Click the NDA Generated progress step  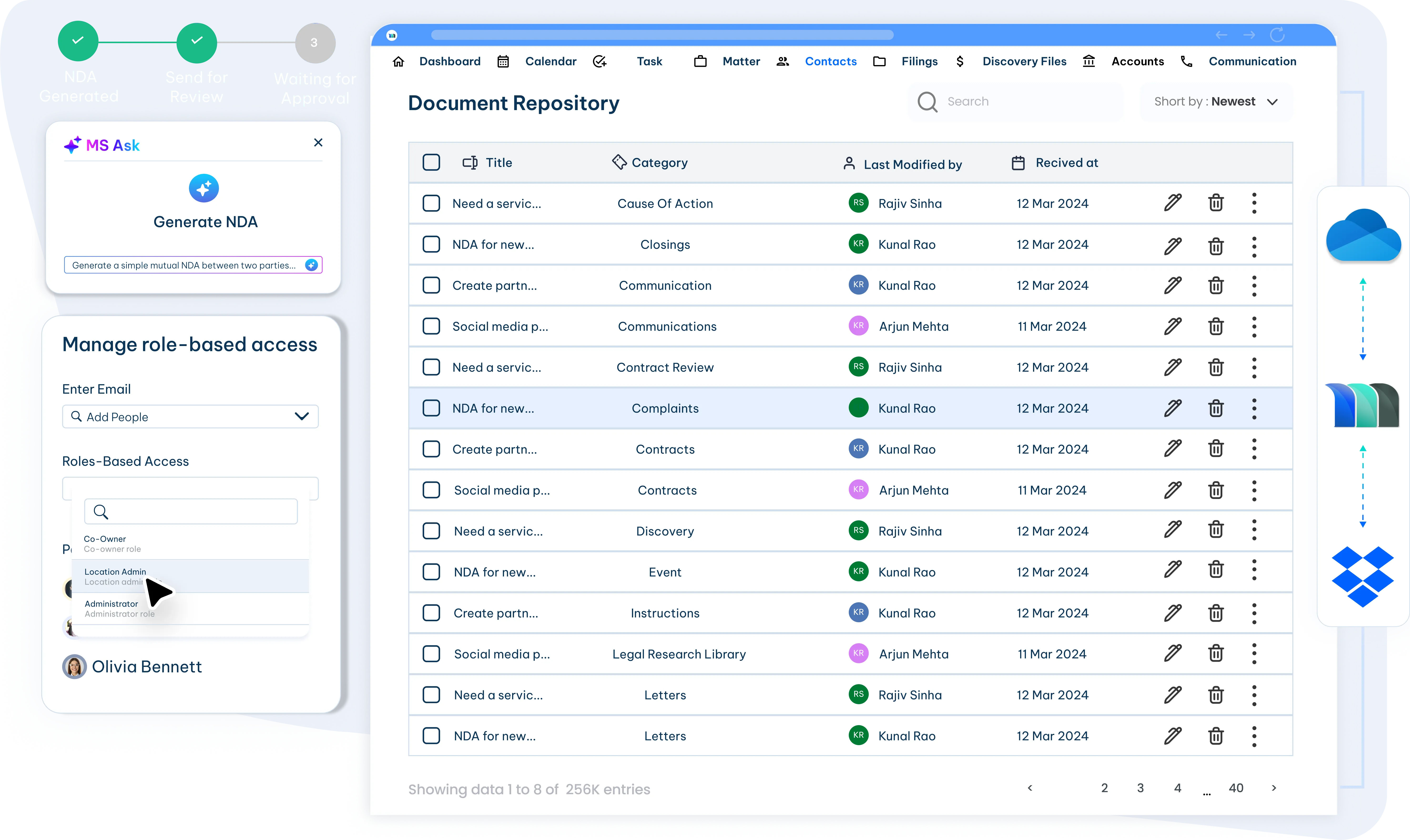click(x=78, y=41)
